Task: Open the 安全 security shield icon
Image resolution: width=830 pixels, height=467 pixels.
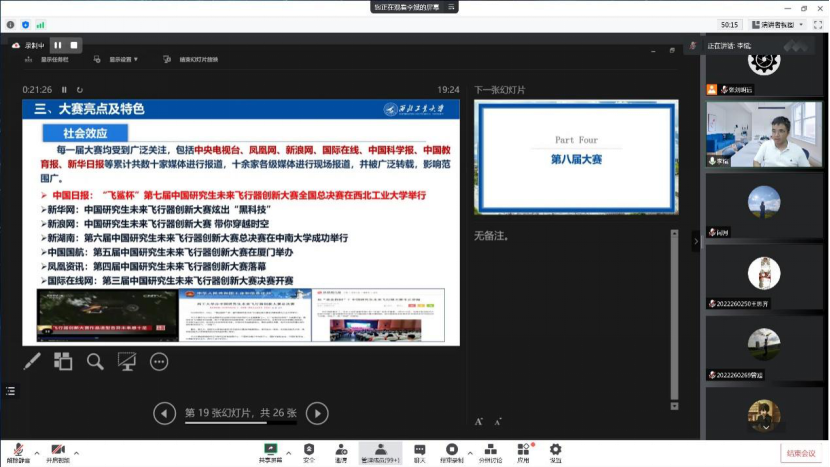Action: coord(309,452)
